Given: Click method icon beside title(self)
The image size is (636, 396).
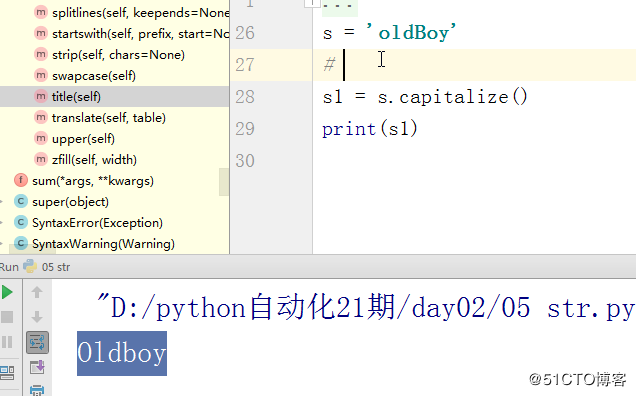Looking at the screenshot, I should pos(41,96).
